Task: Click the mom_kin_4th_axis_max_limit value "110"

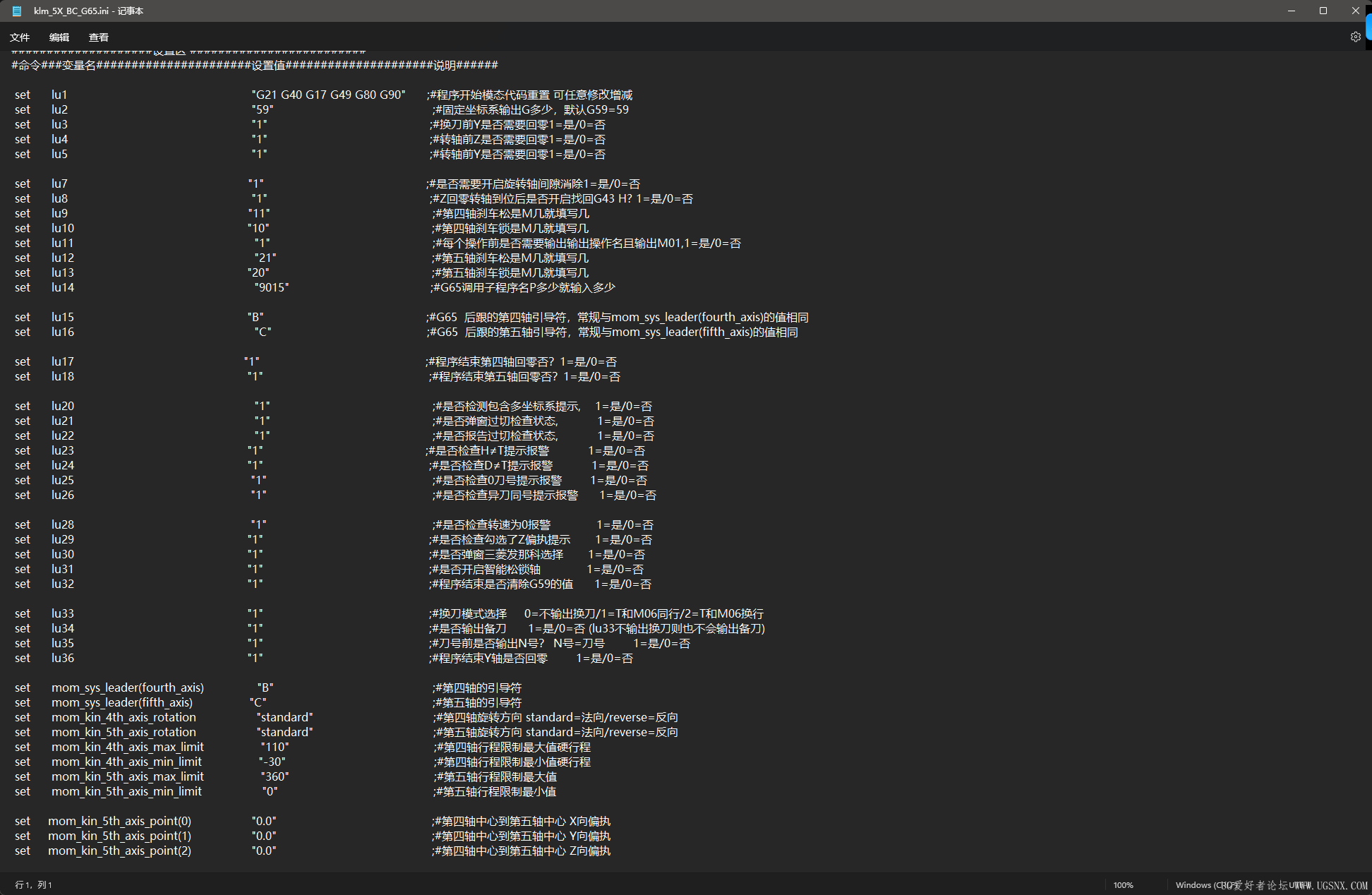Action: click(275, 747)
